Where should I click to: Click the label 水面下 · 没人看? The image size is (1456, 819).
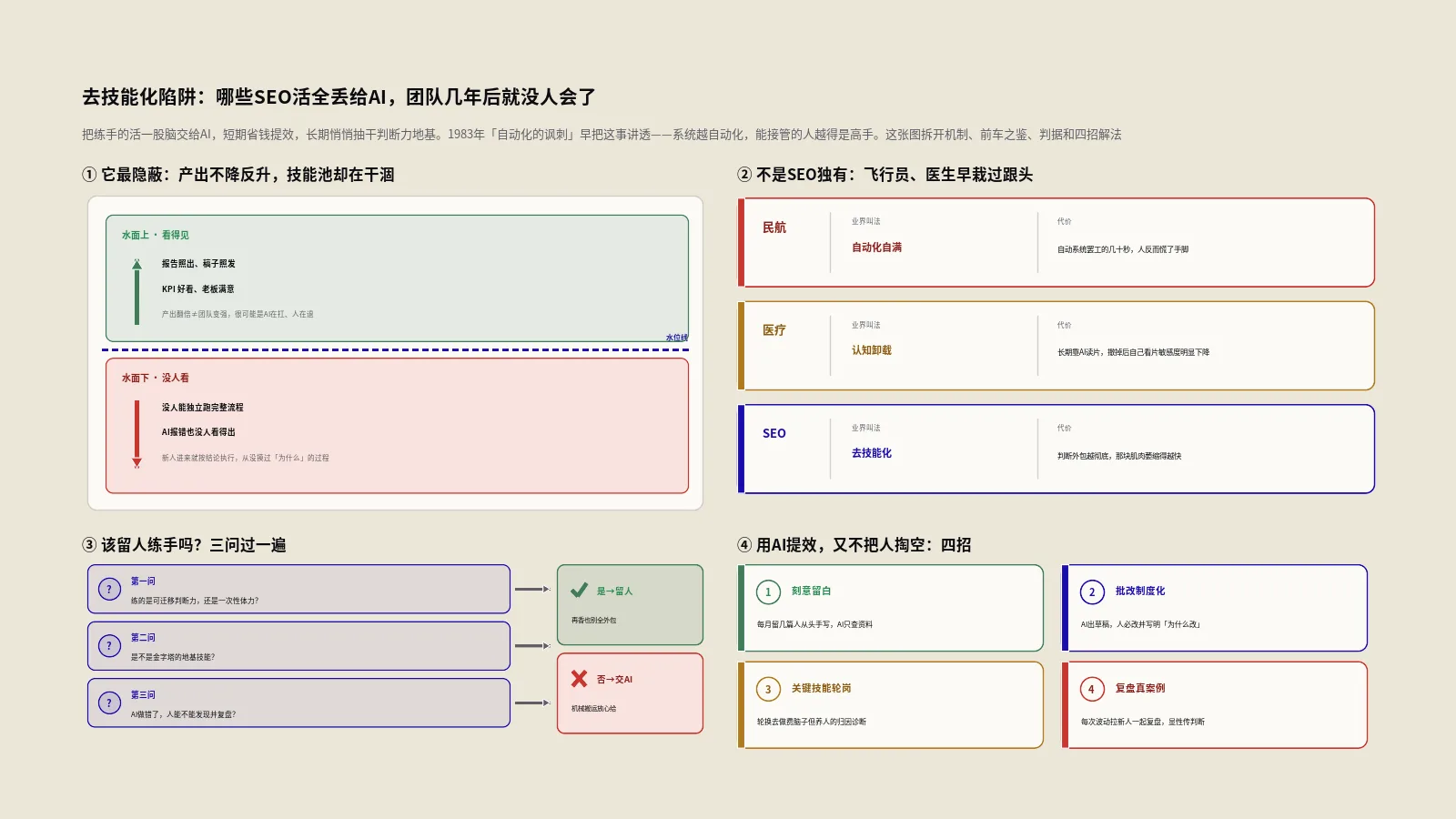(x=156, y=378)
